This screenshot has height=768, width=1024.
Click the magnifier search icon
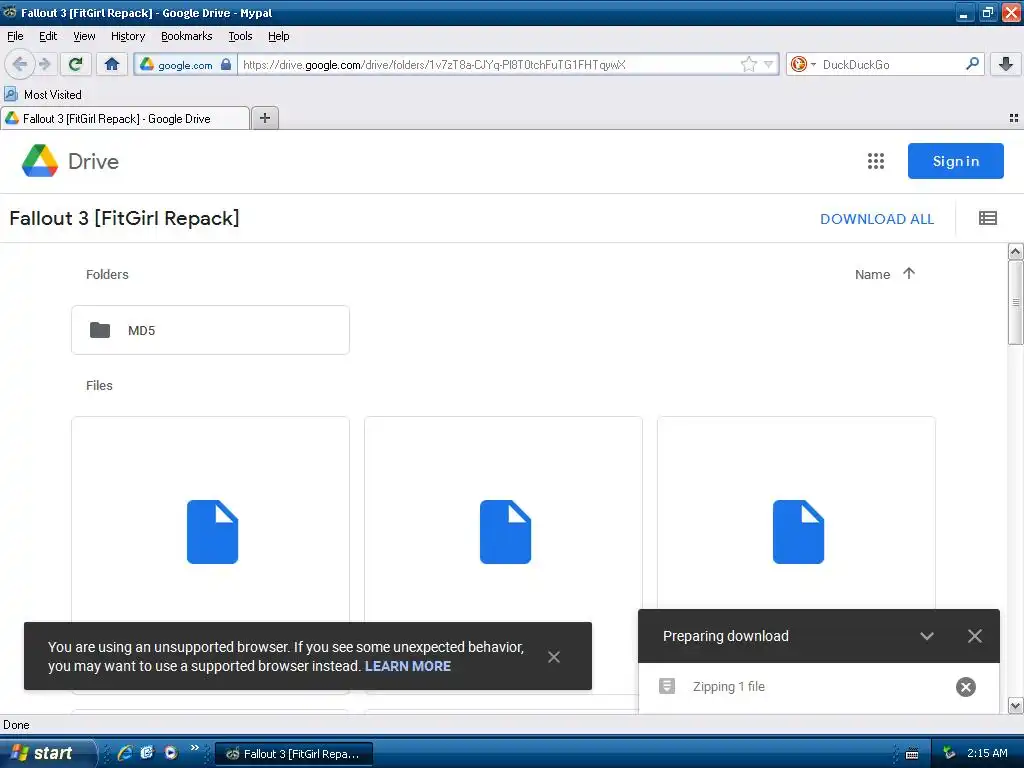click(972, 63)
